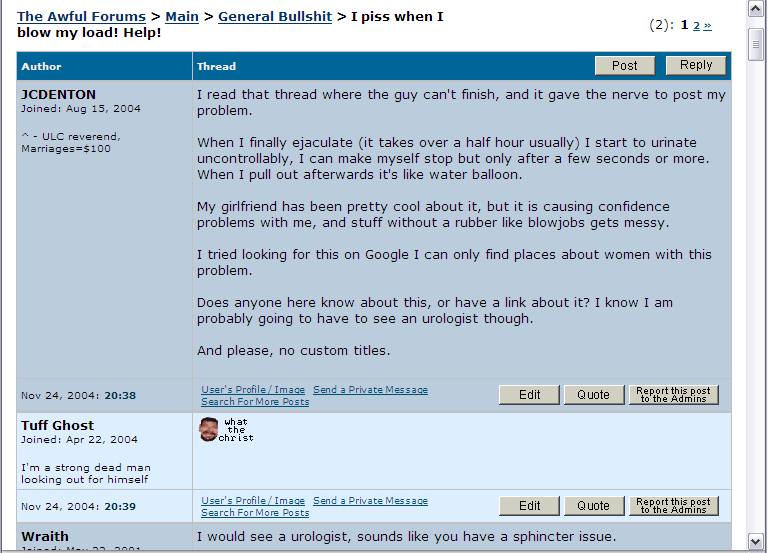Go to the Main breadcrumb link
This screenshot has height=553, width=768.
pos(182,17)
